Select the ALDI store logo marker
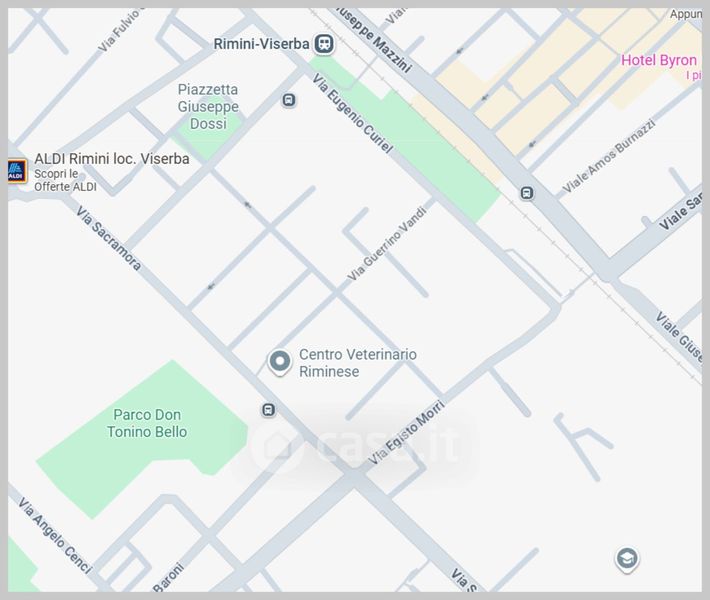Screen dimensions: 710x600 [16, 171]
